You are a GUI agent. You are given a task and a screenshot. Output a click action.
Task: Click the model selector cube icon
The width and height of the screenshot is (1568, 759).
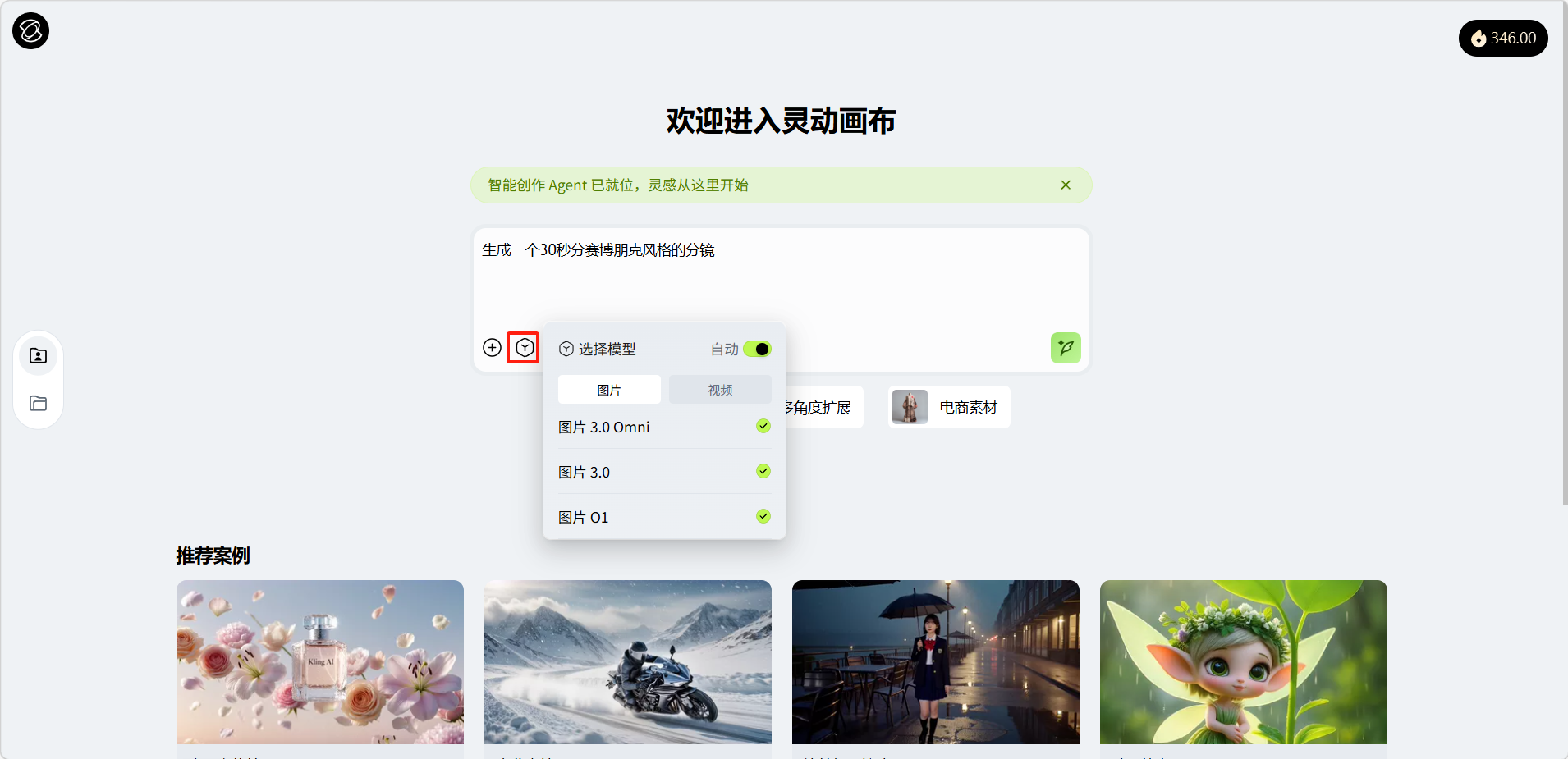tap(524, 348)
